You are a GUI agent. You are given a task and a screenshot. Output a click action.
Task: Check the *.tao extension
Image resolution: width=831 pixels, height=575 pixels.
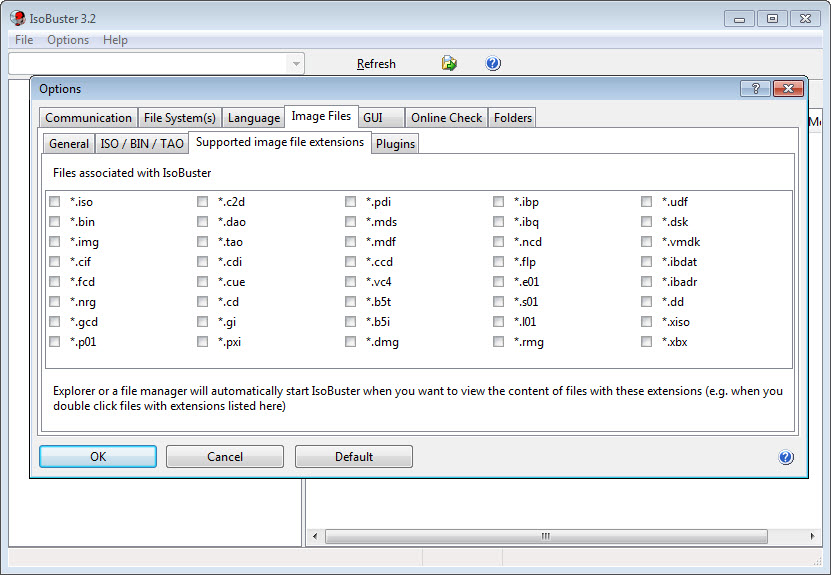tap(202, 242)
